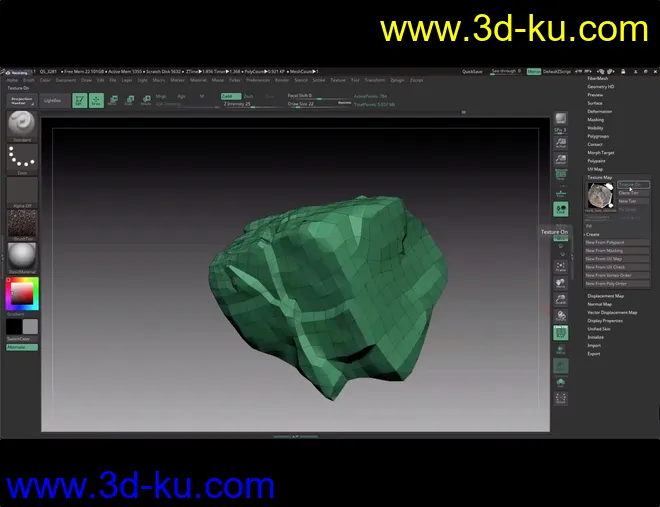Click the Move view icon
The width and height of the screenshot is (660, 507).
pos(561,283)
